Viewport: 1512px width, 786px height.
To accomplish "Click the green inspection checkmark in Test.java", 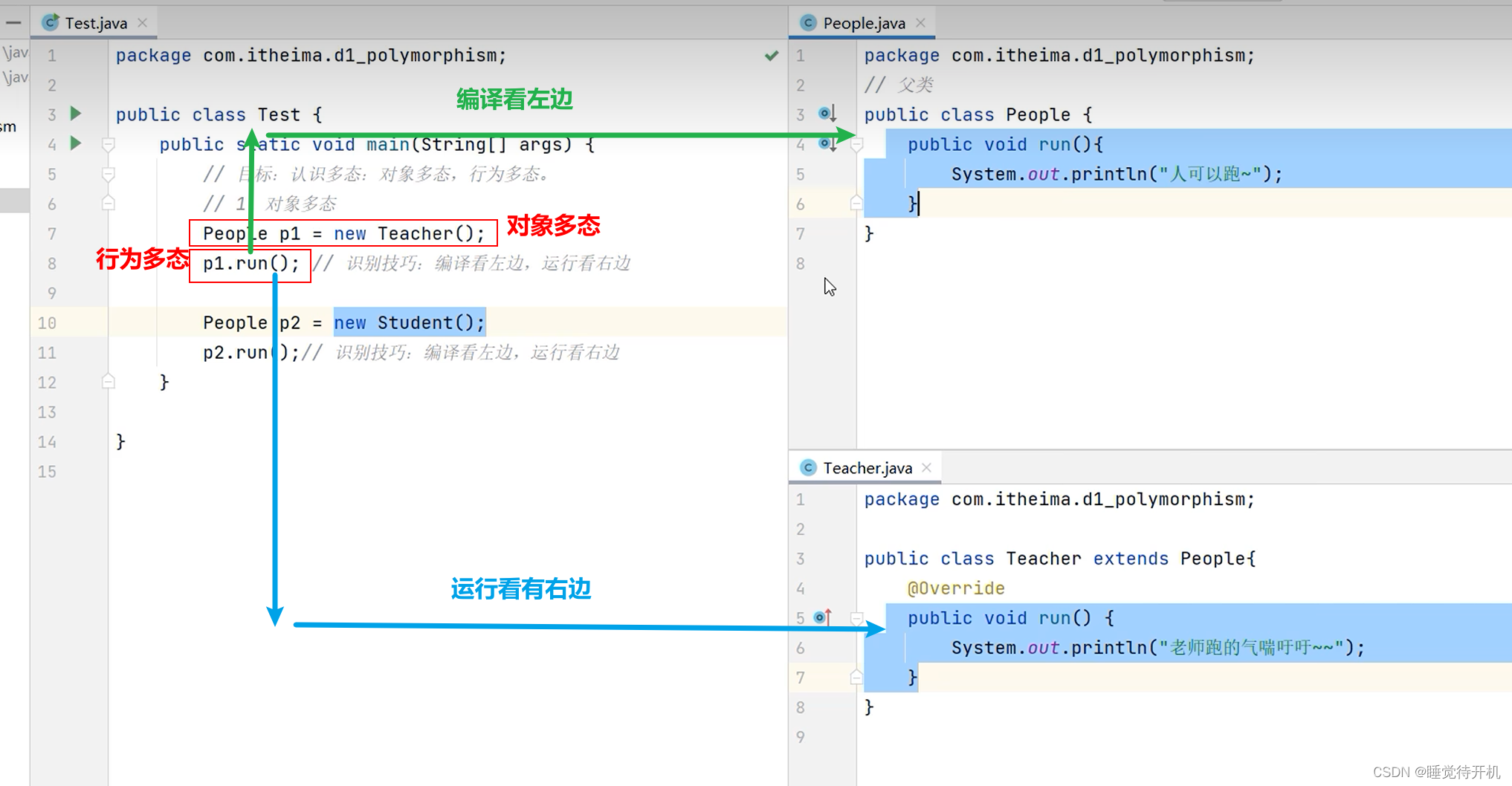I will point(772,56).
